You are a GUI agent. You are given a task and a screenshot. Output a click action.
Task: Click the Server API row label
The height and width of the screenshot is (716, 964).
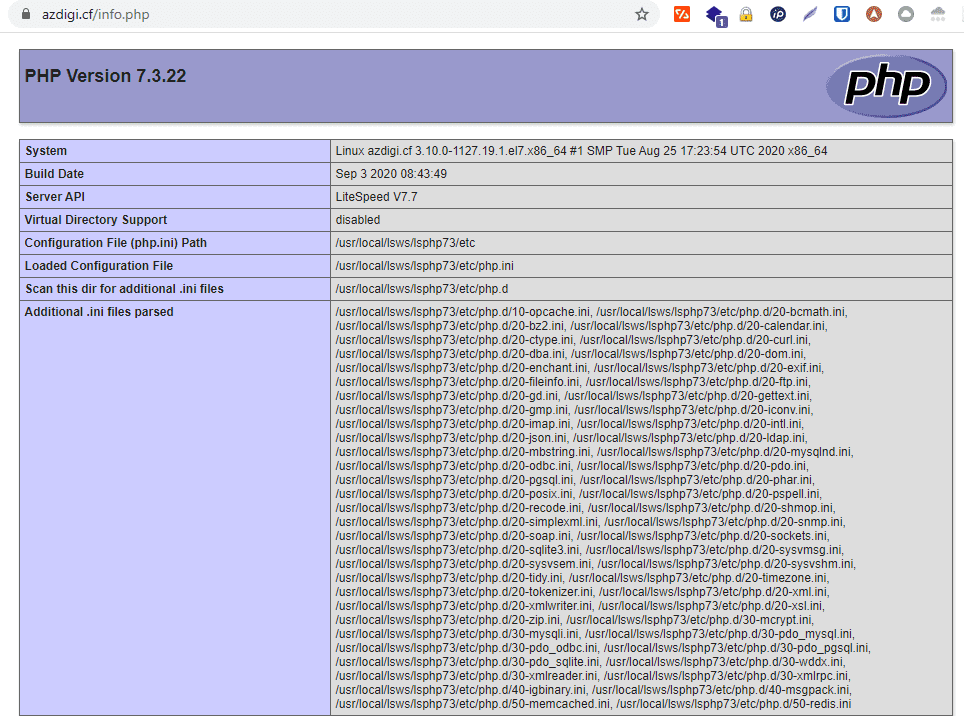click(x=55, y=197)
